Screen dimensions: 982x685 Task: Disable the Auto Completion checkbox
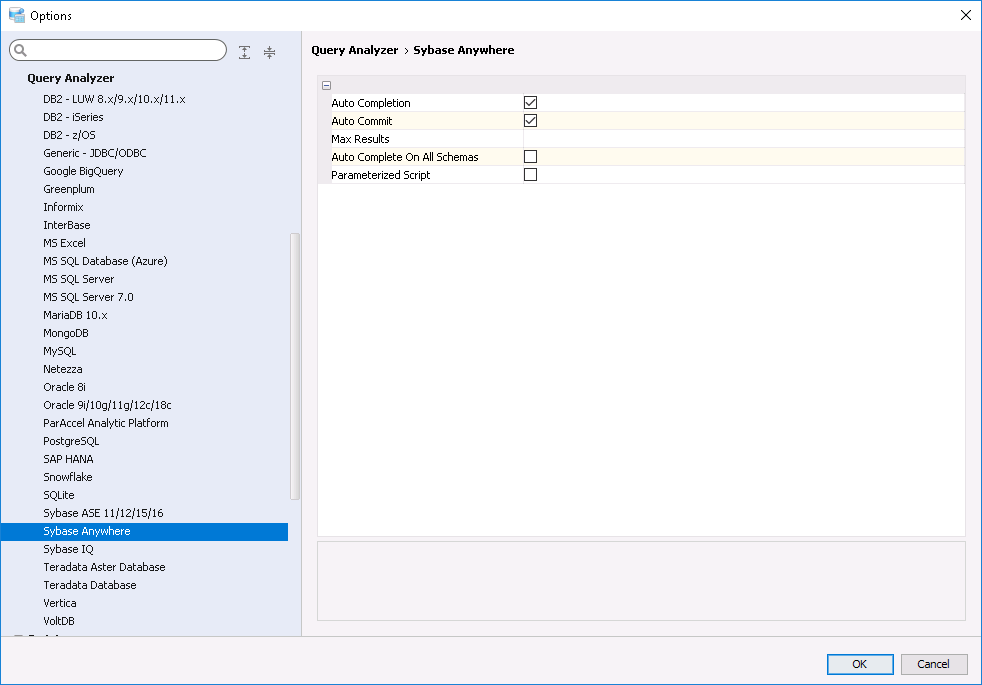click(x=531, y=102)
